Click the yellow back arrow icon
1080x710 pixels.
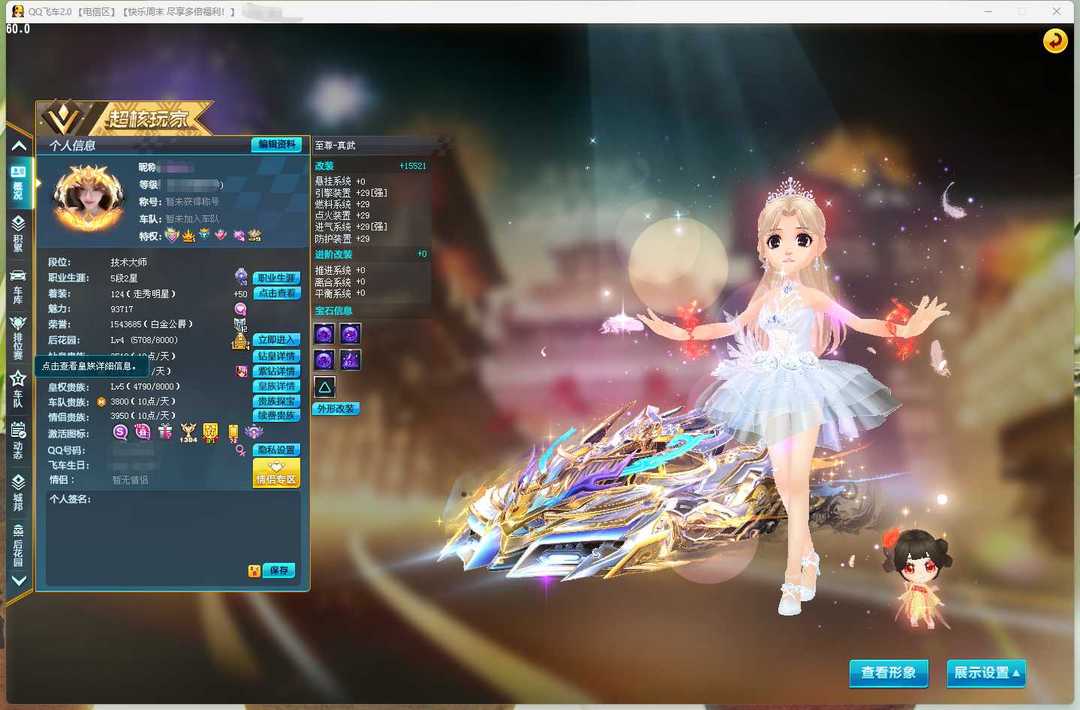click(x=1055, y=41)
